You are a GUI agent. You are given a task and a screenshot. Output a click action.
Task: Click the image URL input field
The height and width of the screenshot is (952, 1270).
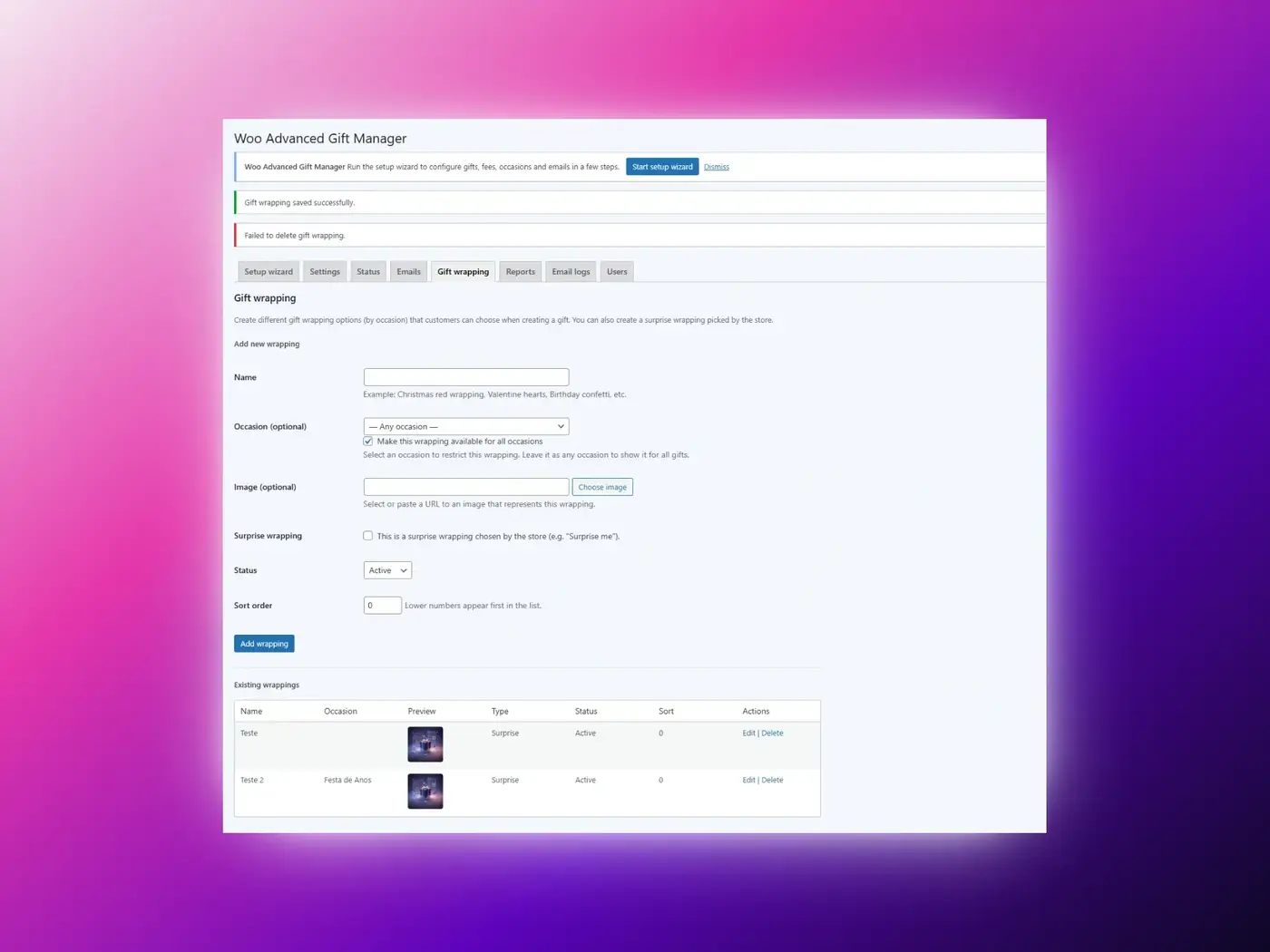pos(465,487)
